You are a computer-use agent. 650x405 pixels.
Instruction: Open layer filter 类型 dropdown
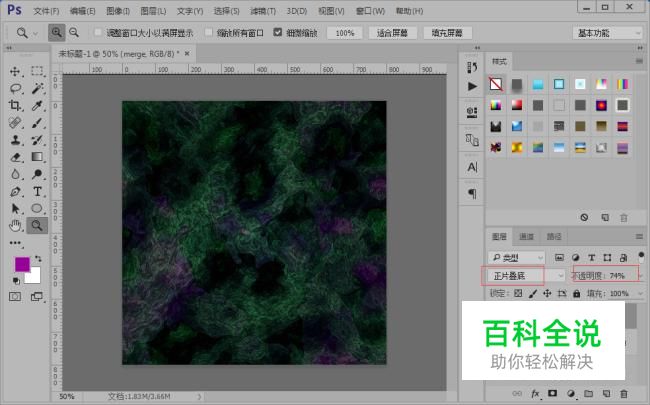tap(517, 258)
